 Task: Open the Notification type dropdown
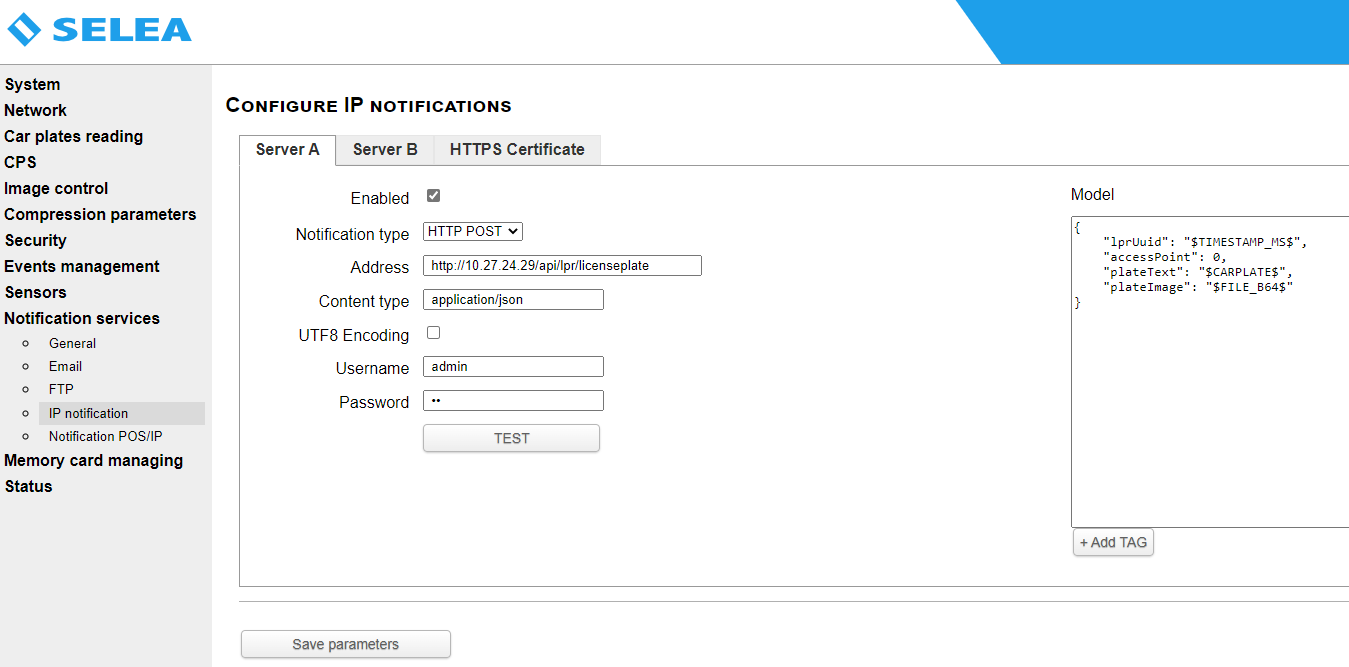click(473, 231)
